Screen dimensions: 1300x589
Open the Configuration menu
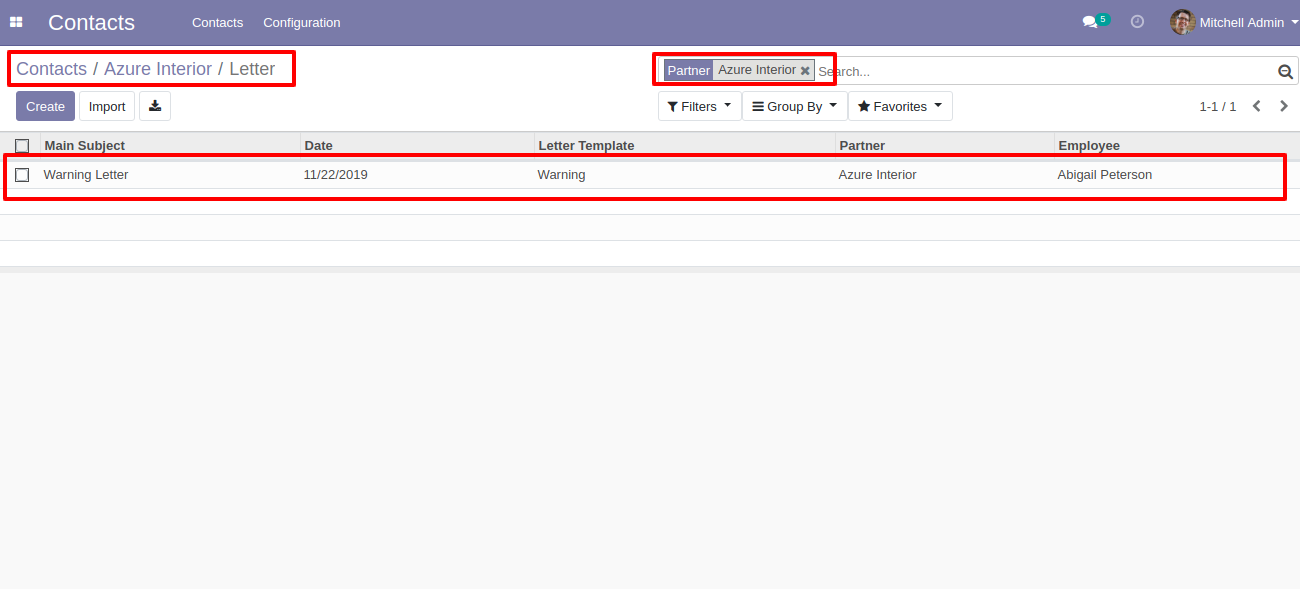click(302, 22)
